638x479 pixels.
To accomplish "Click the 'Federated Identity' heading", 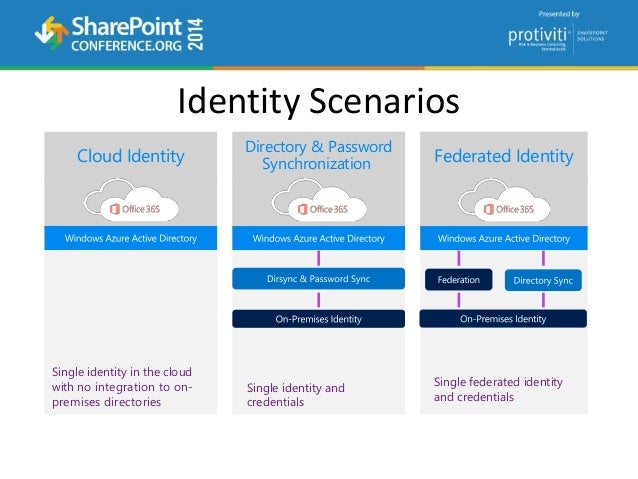I will pos(504,156).
